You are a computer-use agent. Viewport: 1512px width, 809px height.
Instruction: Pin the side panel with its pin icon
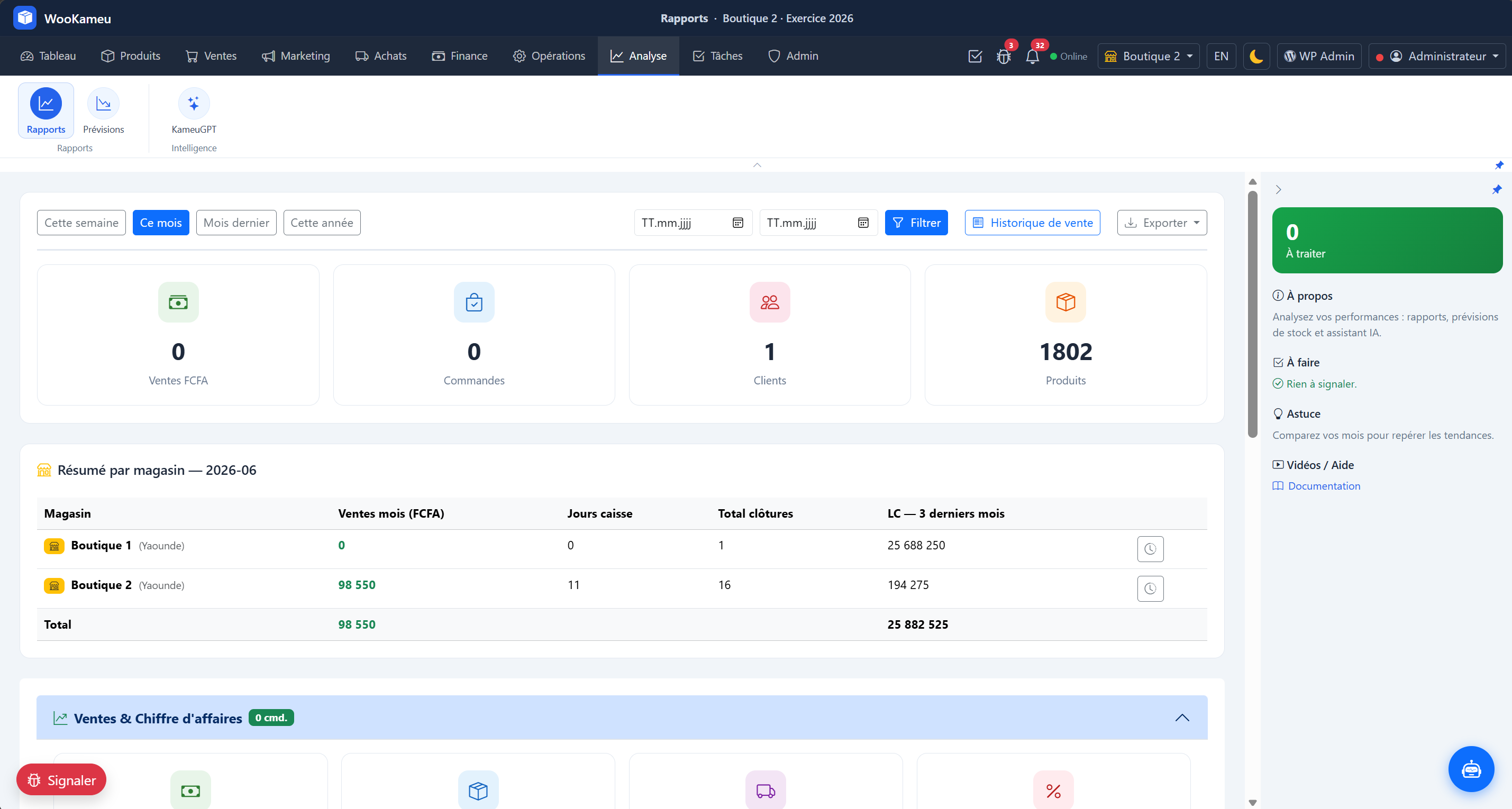(1496, 189)
